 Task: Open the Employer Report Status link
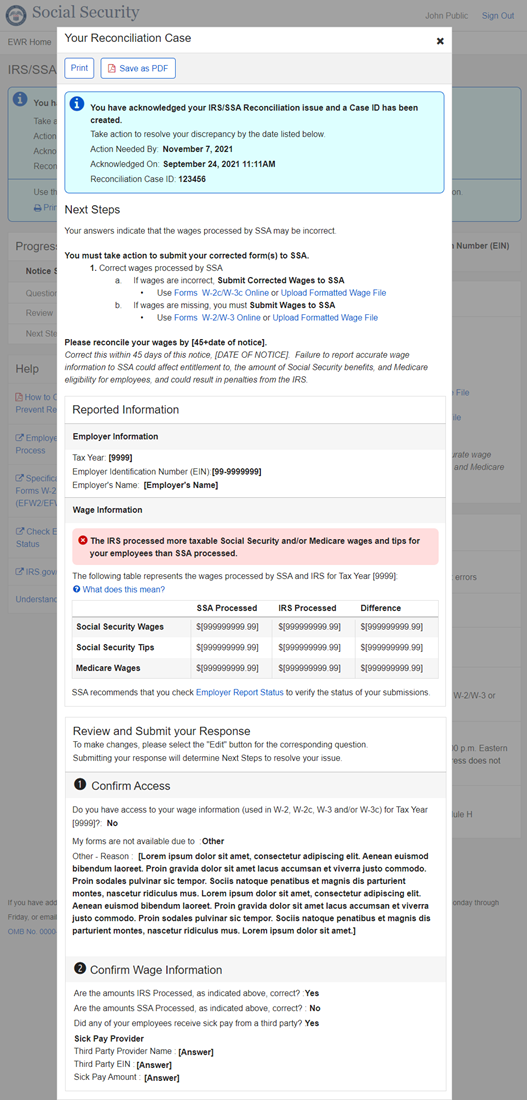pos(239,692)
